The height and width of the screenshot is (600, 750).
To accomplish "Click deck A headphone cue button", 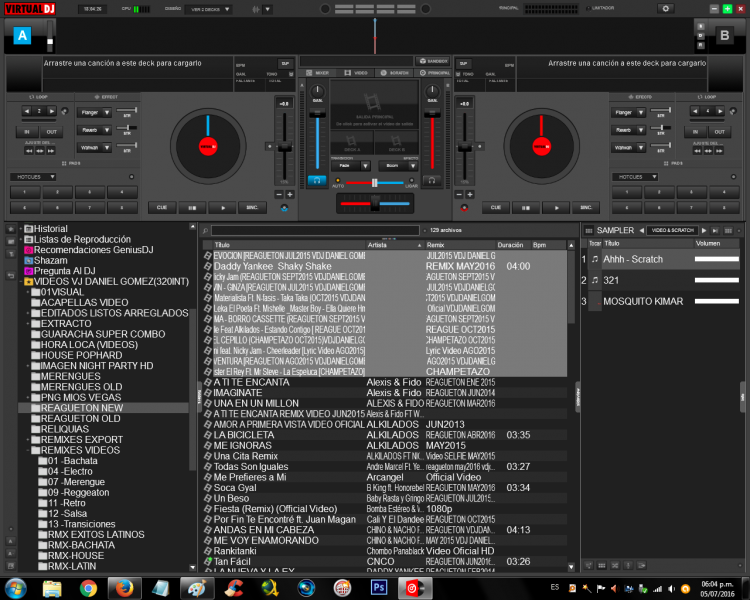I will (317, 180).
